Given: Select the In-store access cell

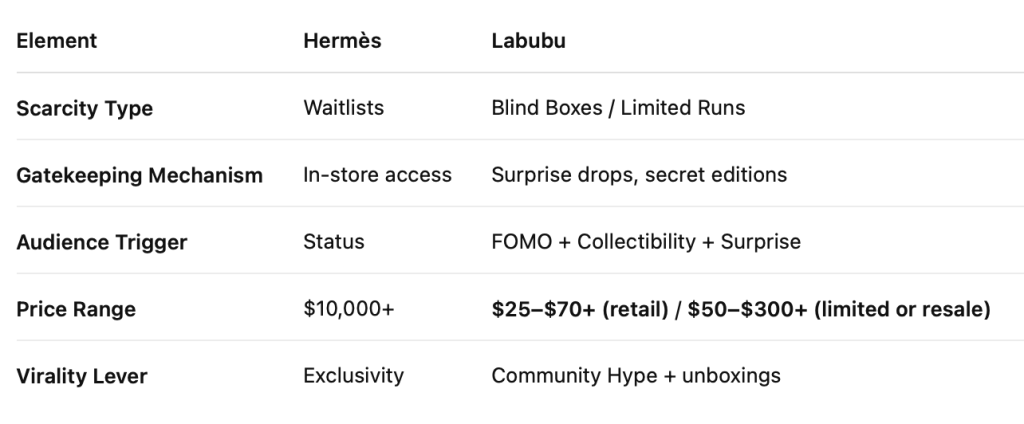Looking at the screenshot, I should (x=377, y=175).
